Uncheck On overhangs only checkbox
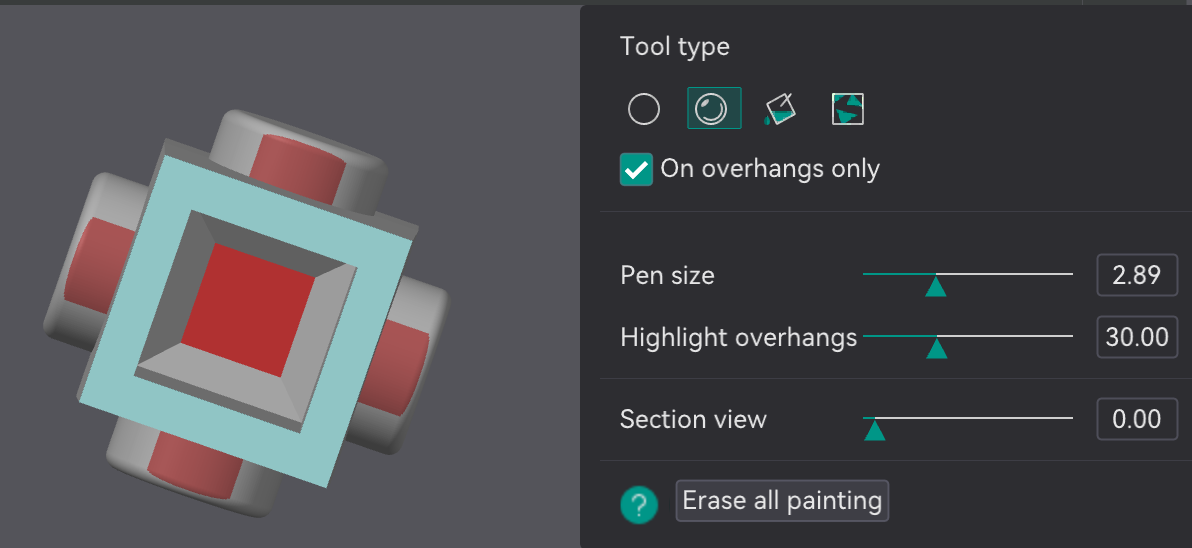The image size is (1192, 548). [636, 169]
